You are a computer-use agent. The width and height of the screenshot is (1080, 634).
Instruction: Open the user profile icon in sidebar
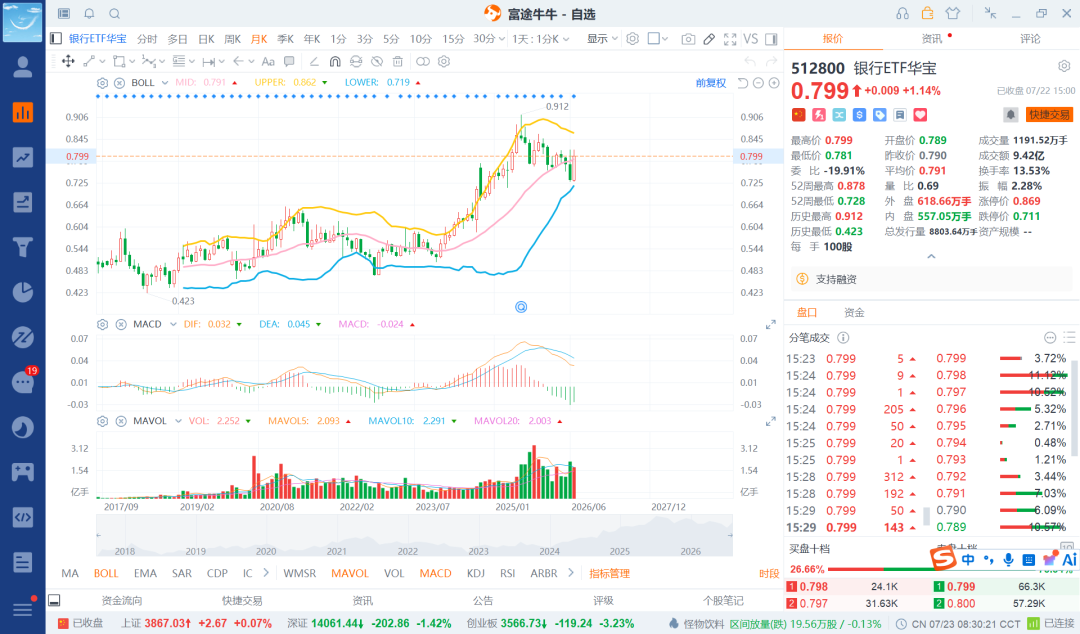click(x=23, y=67)
